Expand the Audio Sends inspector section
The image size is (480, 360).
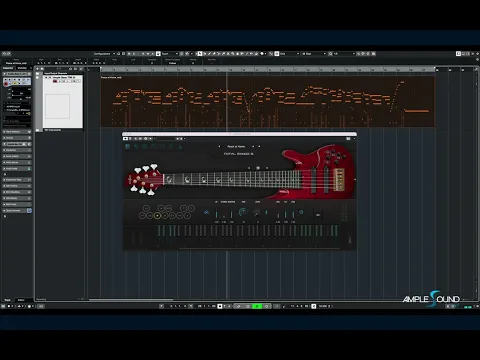pos(17,162)
